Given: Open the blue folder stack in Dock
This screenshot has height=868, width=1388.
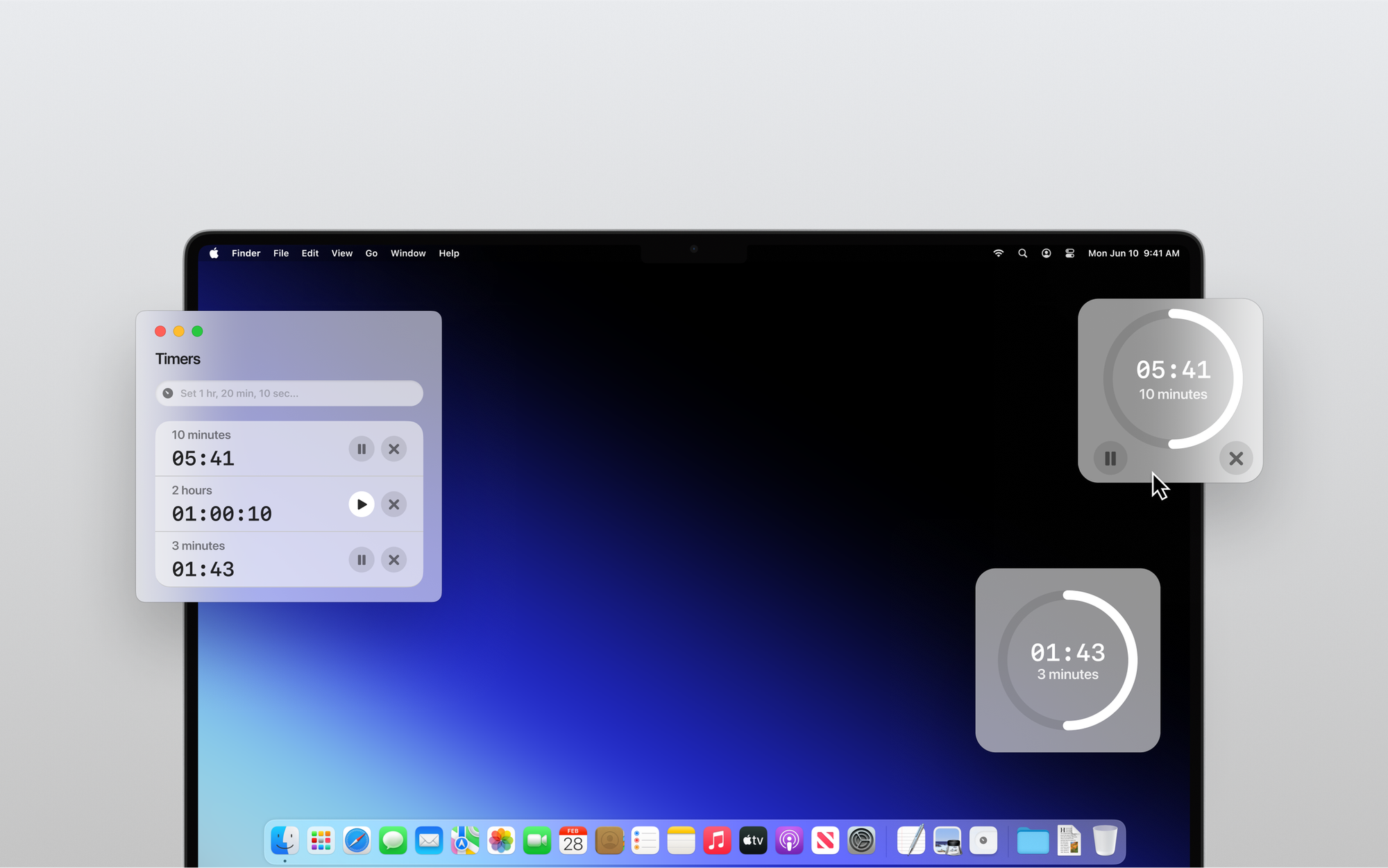Looking at the screenshot, I should [x=1033, y=841].
